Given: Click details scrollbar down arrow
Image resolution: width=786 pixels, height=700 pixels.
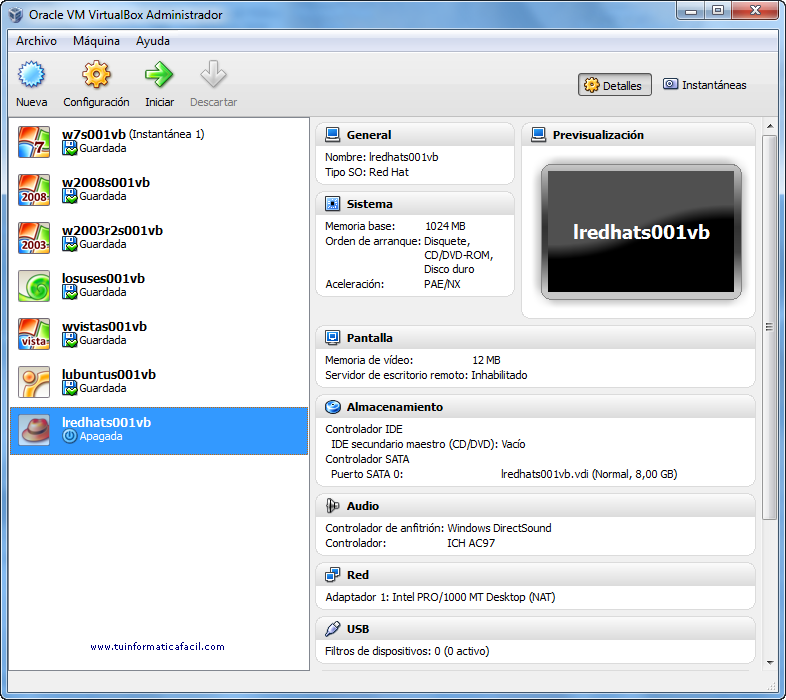Looking at the screenshot, I should [x=770, y=663].
